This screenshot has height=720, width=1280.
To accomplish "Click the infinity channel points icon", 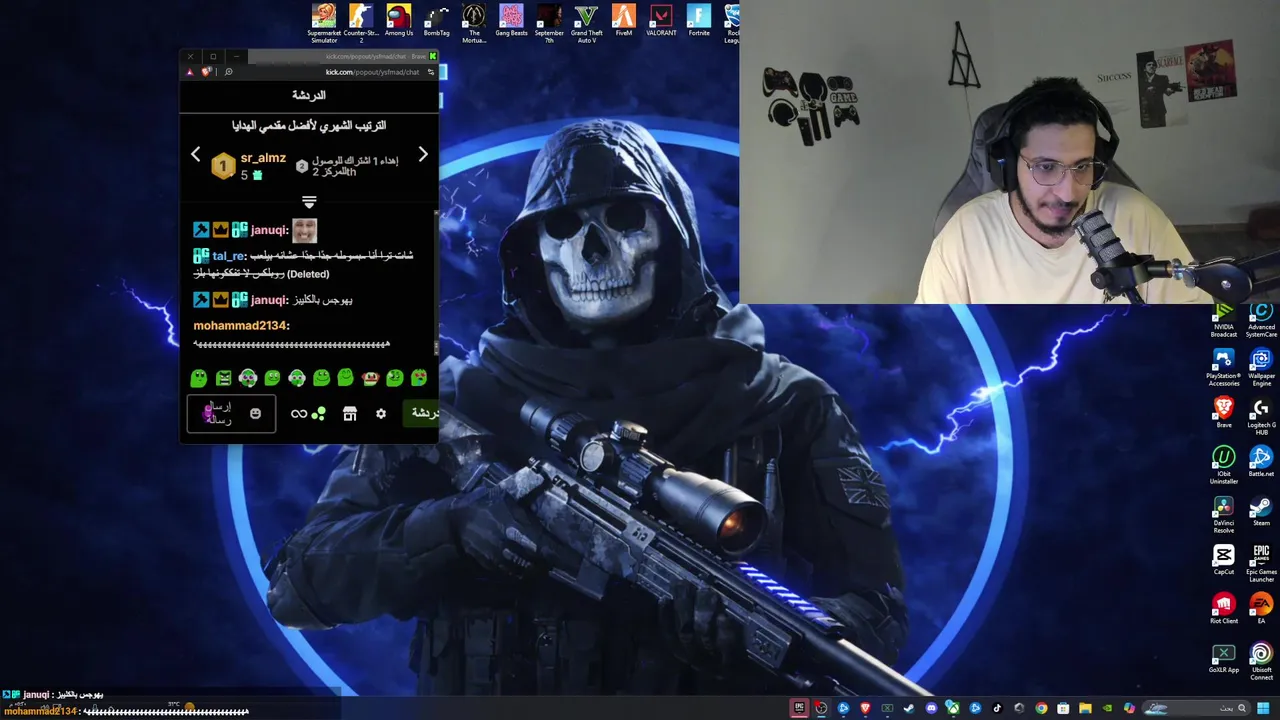I will (x=298, y=414).
